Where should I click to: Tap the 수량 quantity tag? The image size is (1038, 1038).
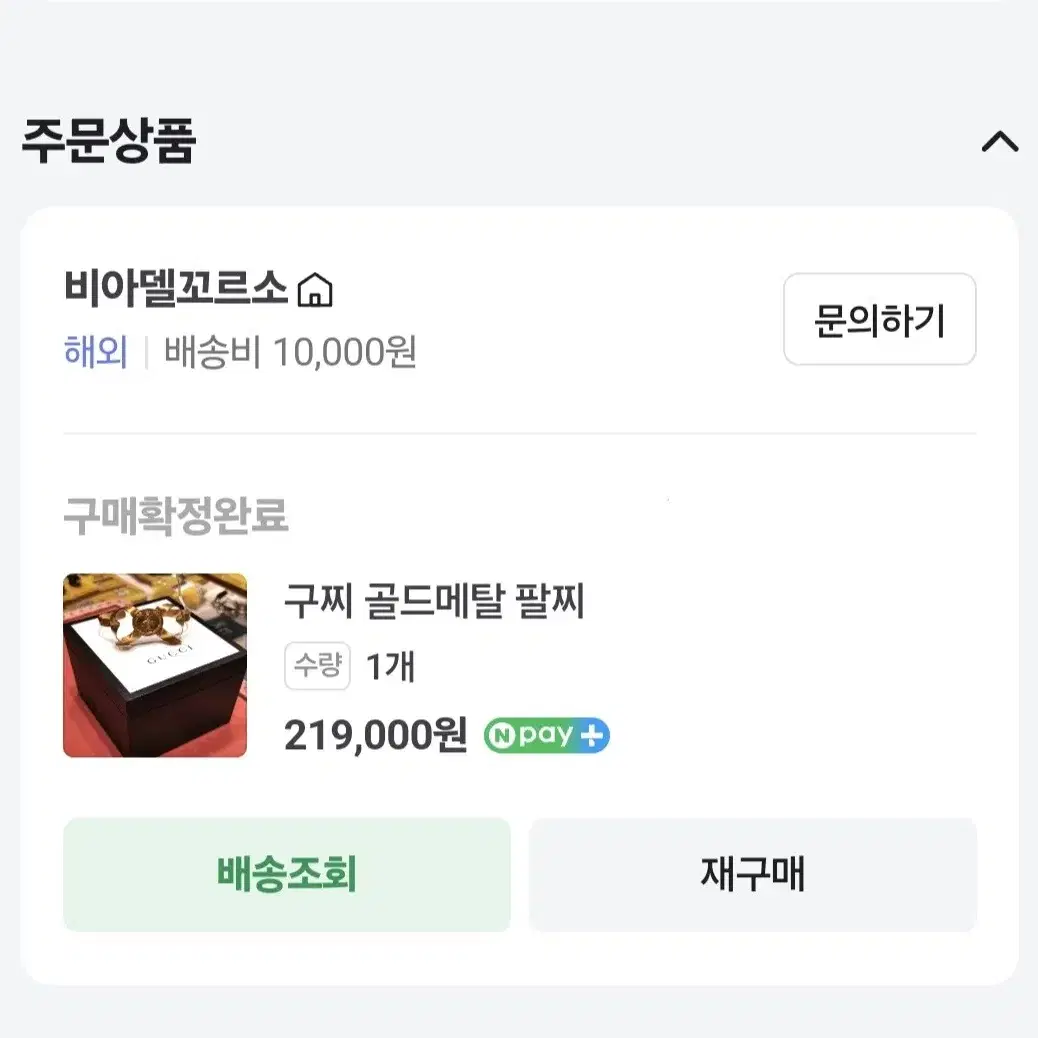pyautogui.click(x=318, y=665)
